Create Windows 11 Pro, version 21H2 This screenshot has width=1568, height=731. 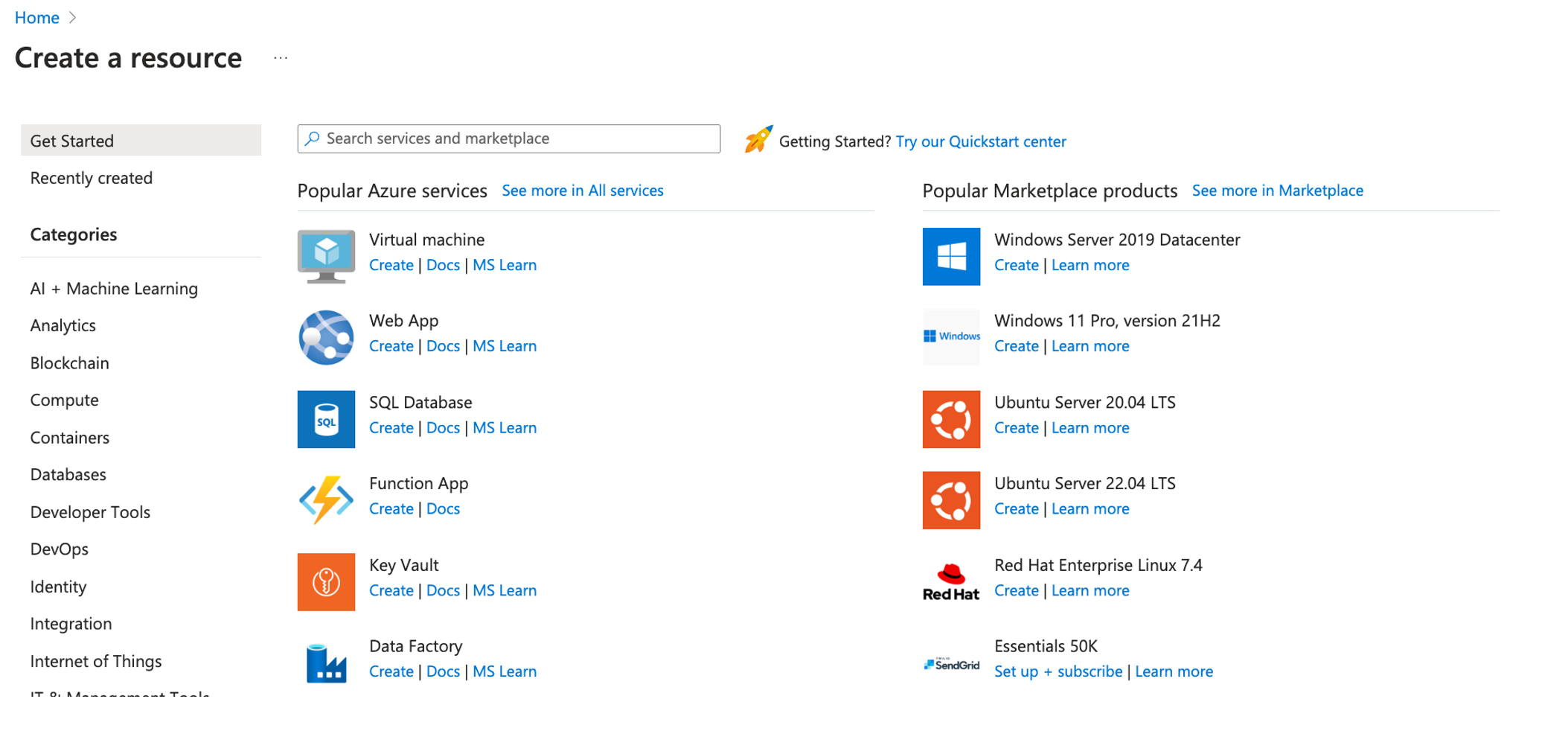pyautogui.click(x=1017, y=346)
